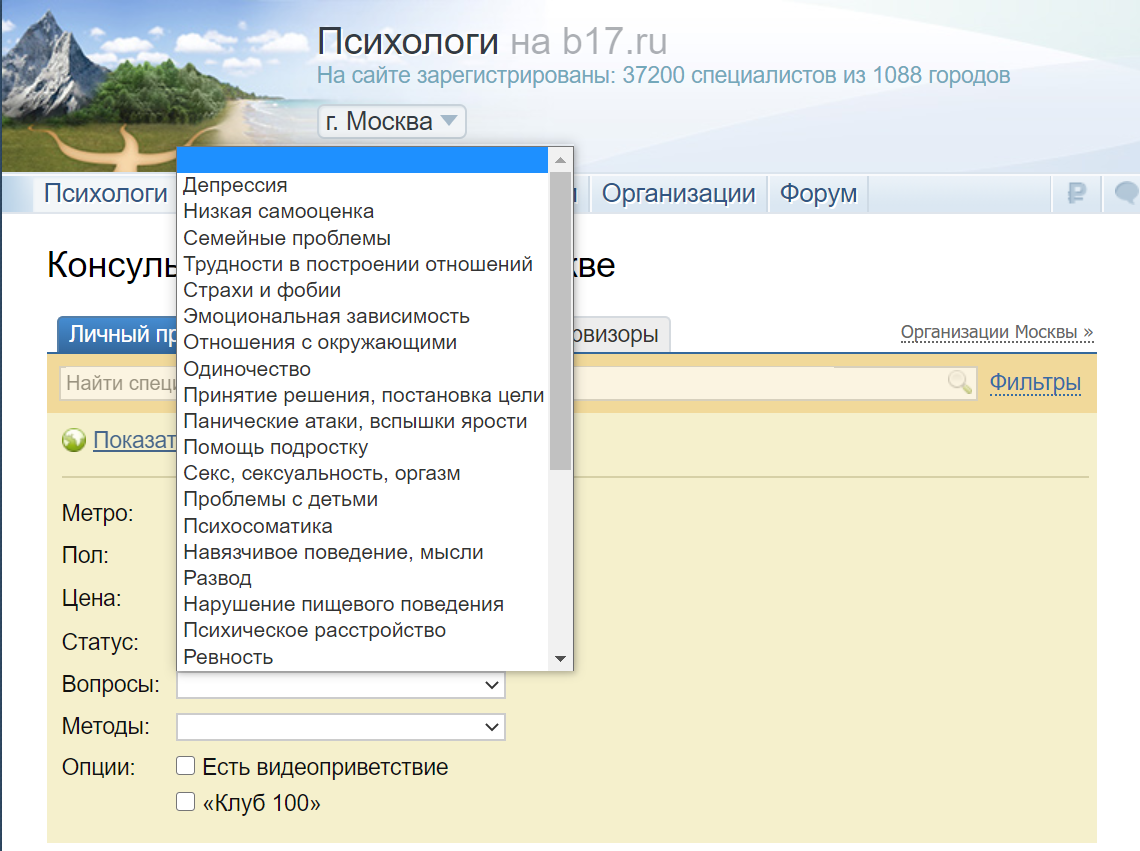This screenshot has height=851, width=1140.
Task: Choose «Панические атаки, вспышки ярости» option
Action: click(x=355, y=421)
